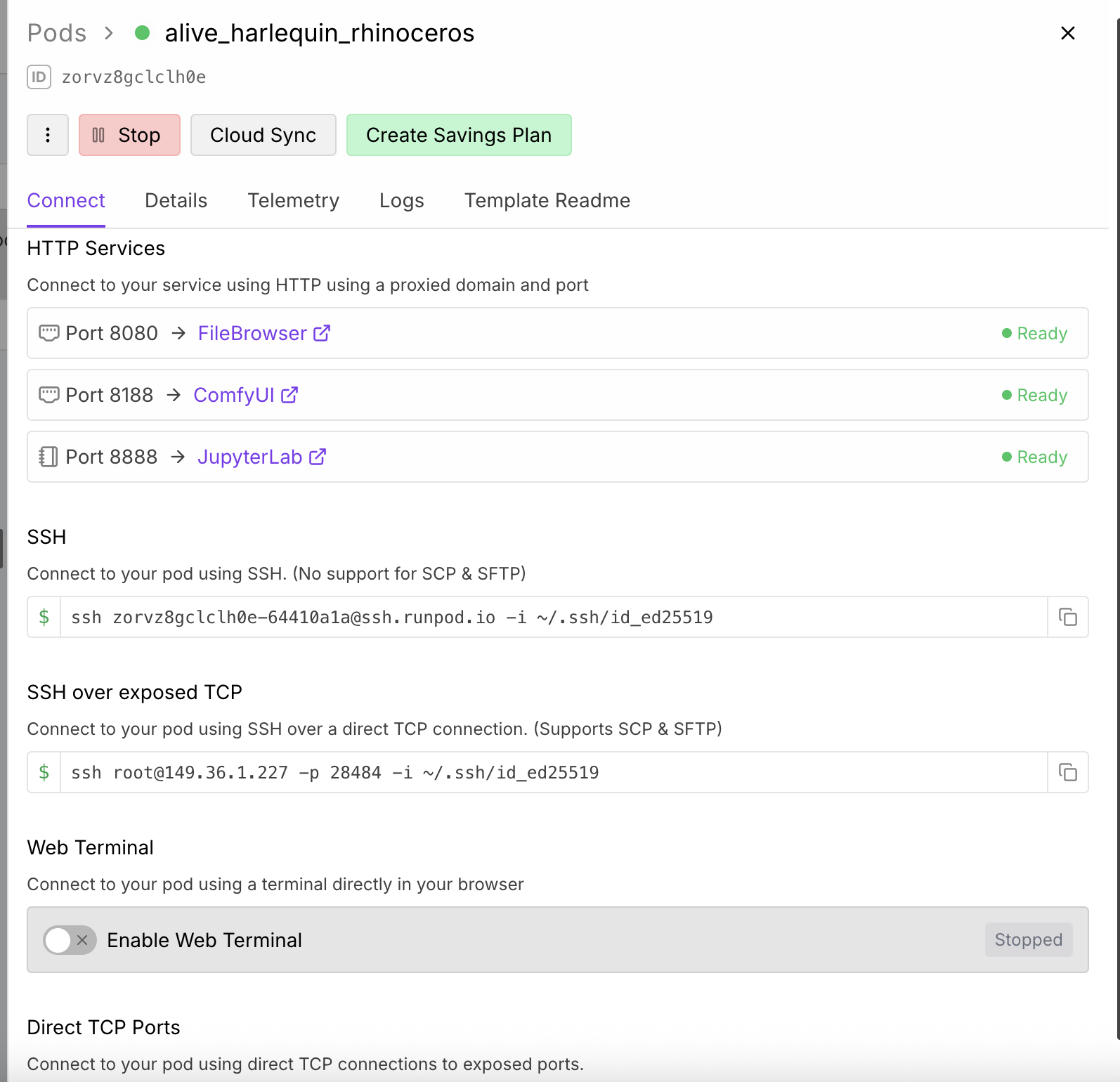Click the external-link icon next to JupyterLab
This screenshot has height=1082, width=1120.
pyautogui.click(x=318, y=457)
